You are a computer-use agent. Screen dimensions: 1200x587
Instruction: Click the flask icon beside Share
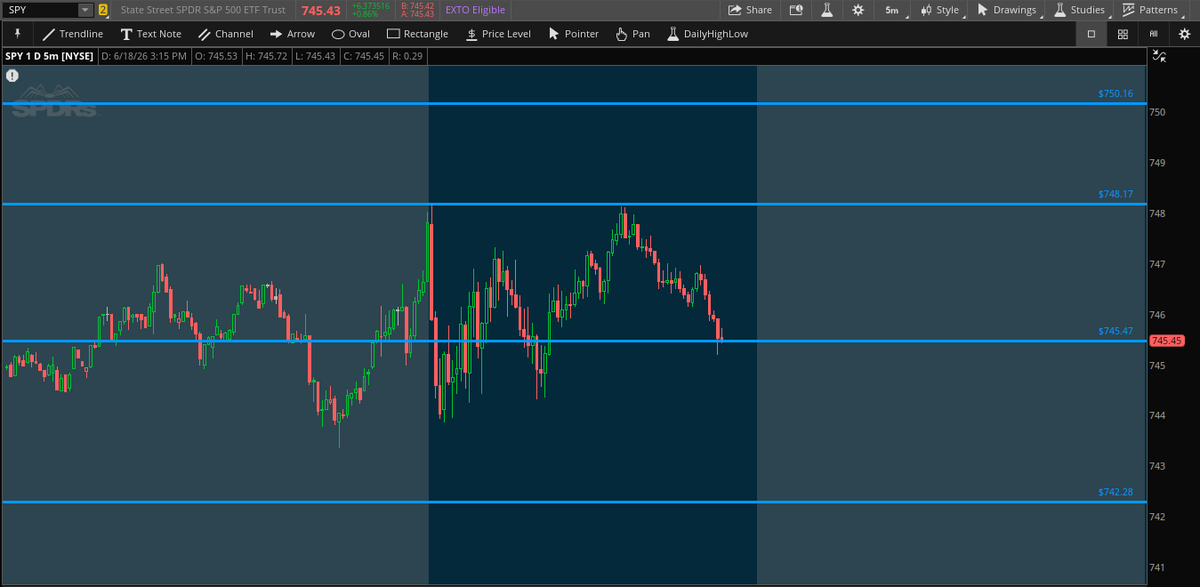827,10
